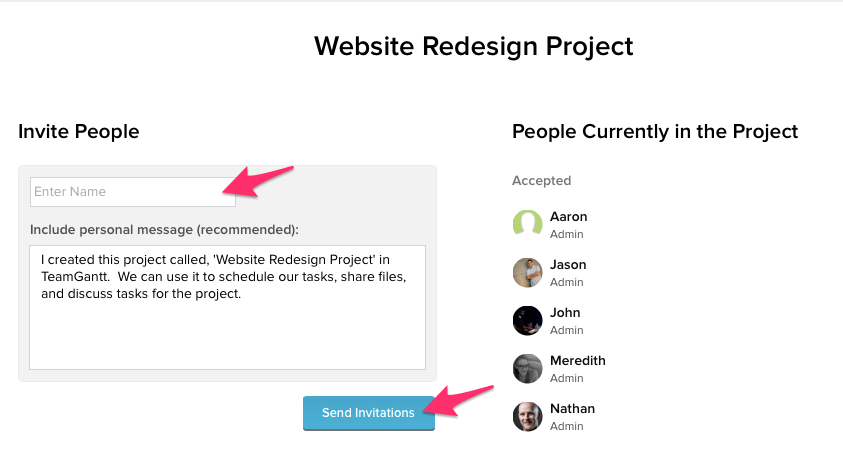Click the Admin role under Aaron
Image resolution: width=843 pixels, height=465 pixels.
567,234
